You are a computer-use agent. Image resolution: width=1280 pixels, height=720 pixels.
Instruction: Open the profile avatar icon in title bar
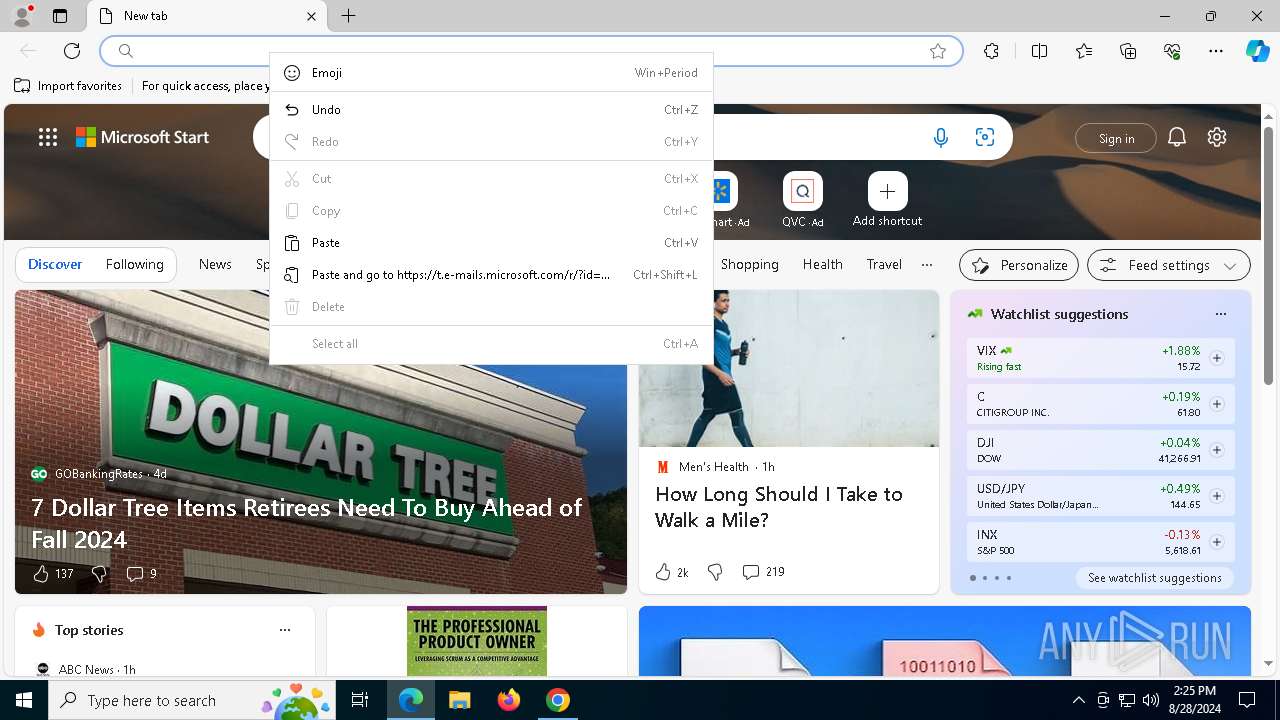click(x=22, y=16)
